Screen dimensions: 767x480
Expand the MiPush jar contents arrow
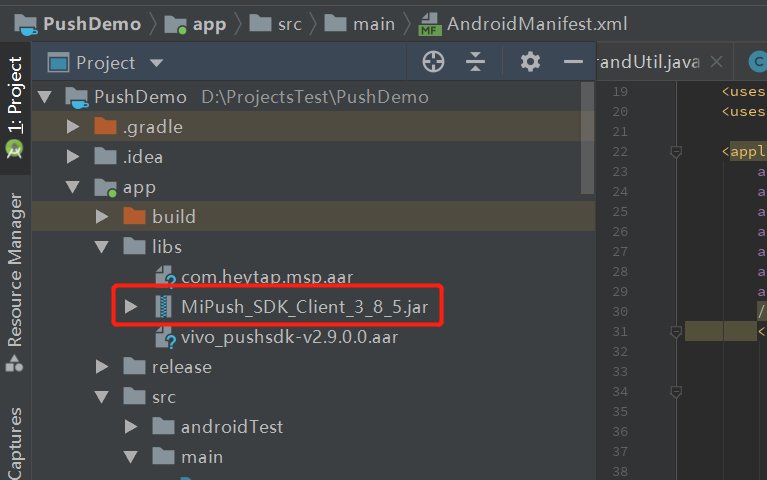pyautogui.click(x=130, y=307)
